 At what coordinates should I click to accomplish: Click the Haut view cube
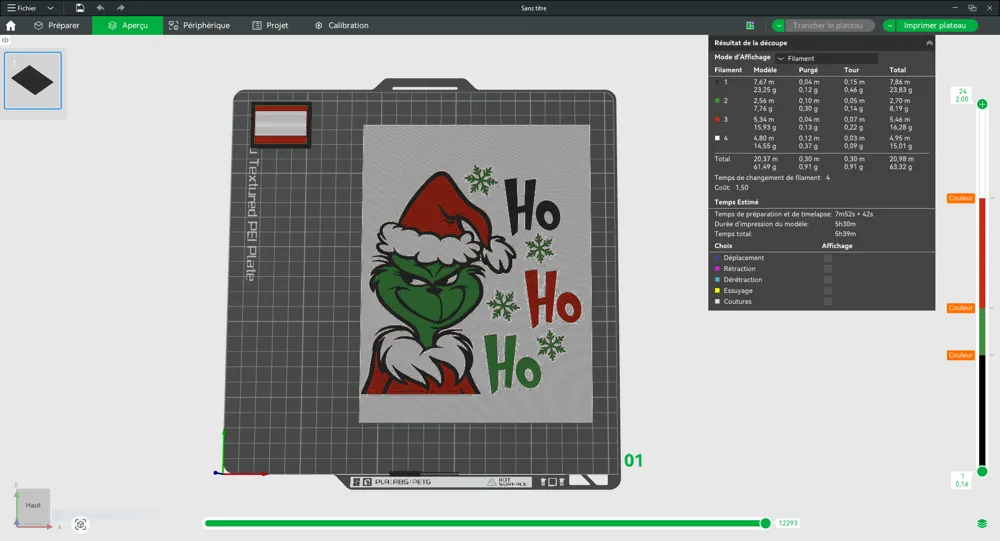(x=33, y=505)
